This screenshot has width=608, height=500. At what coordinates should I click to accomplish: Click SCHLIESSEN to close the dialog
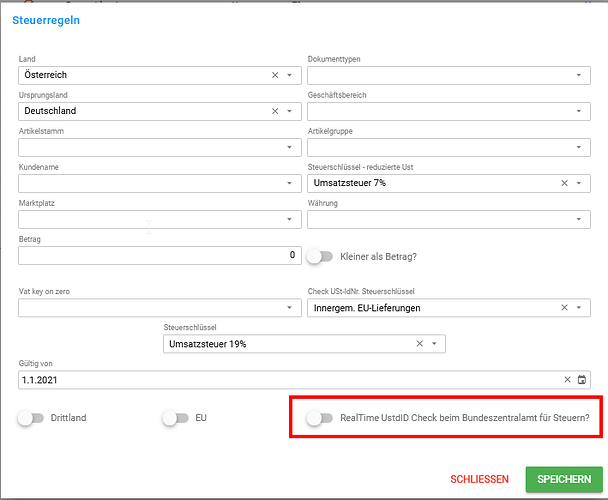click(x=479, y=479)
